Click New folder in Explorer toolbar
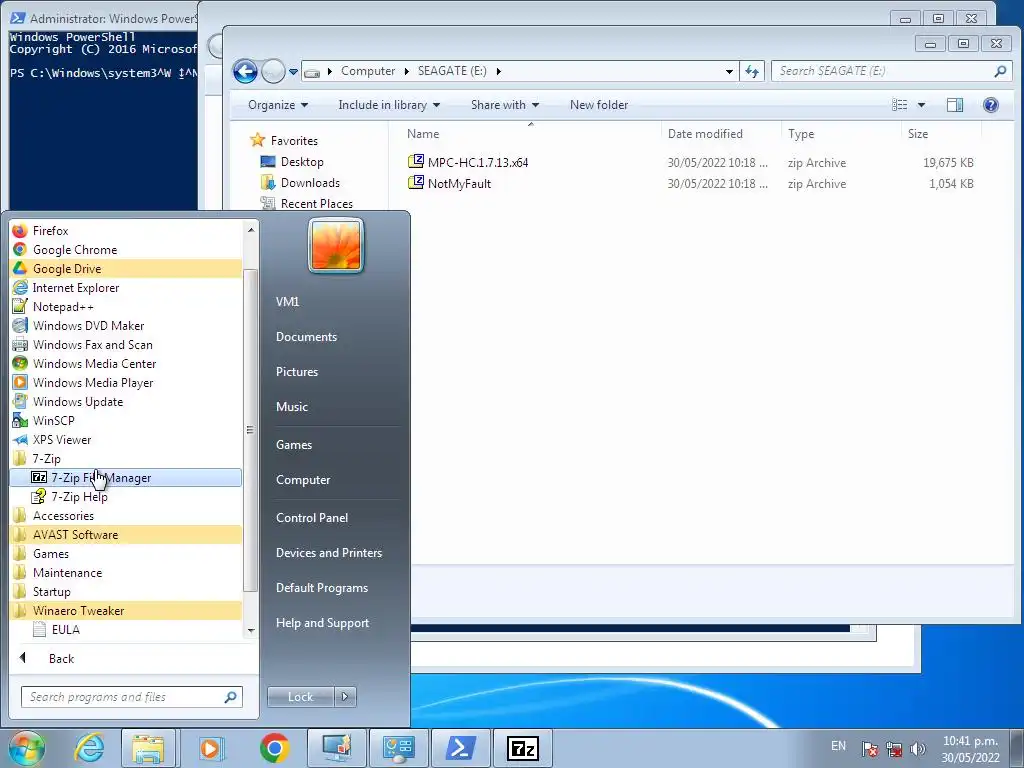Viewport: 1024px width, 768px height. click(x=599, y=104)
